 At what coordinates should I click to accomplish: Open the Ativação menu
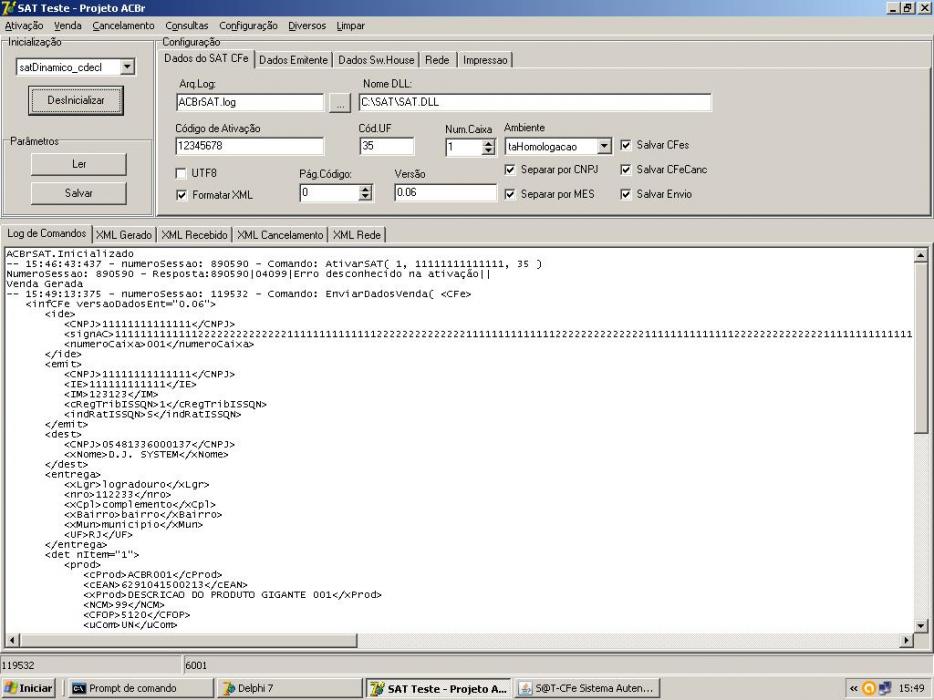[x=24, y=26]
